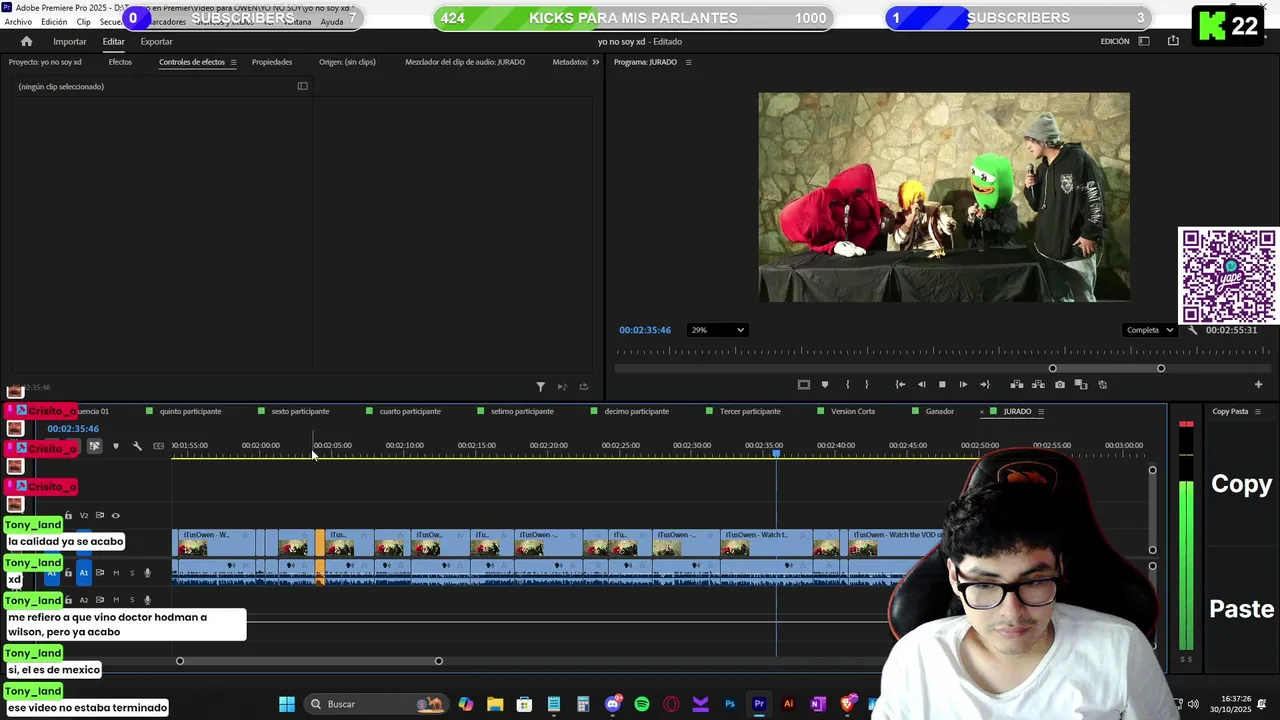Toggle V2 sync lock

[x=99, y=516]
